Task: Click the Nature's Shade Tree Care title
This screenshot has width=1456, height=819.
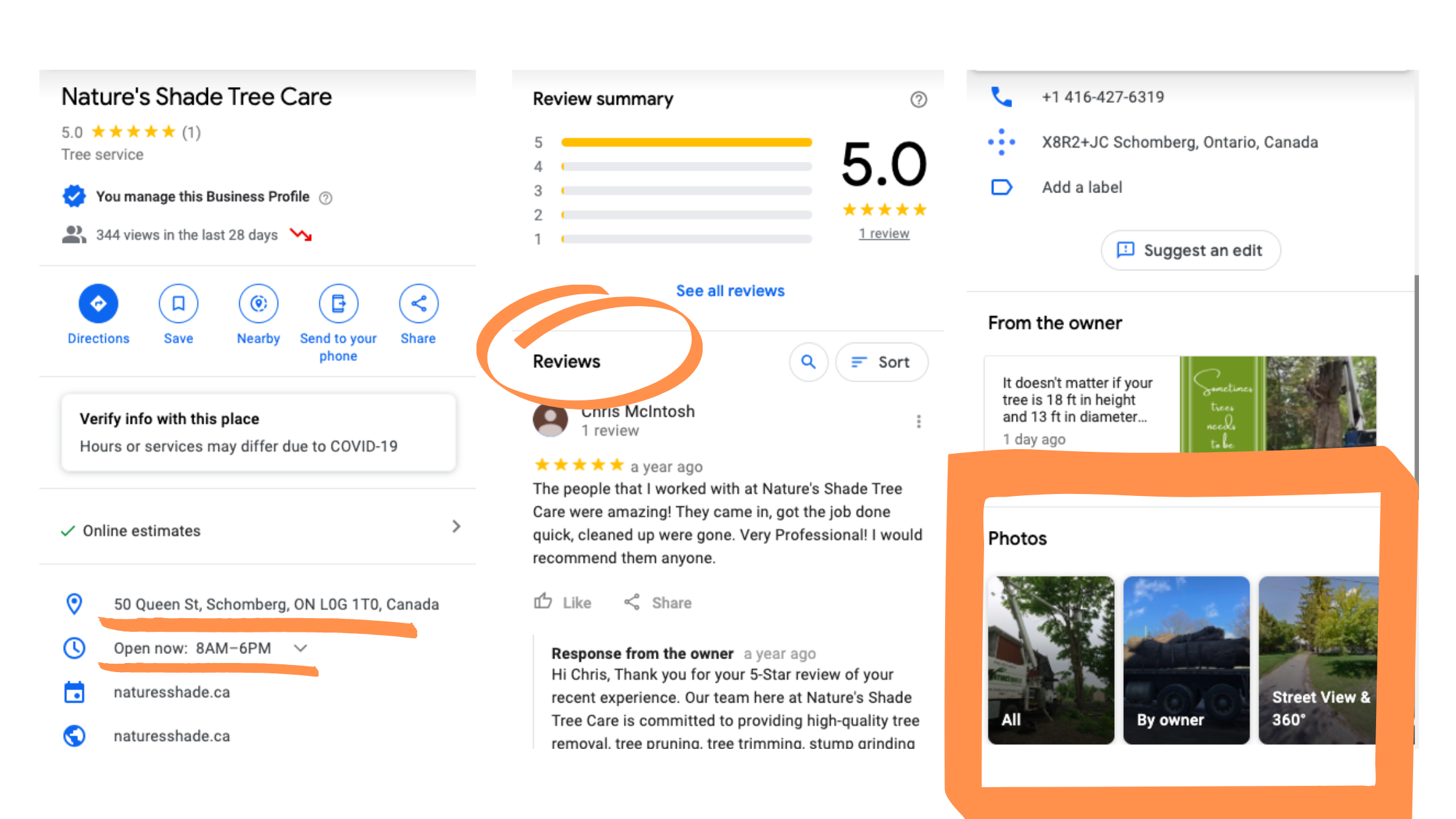Action: click(x=196, y=97)
